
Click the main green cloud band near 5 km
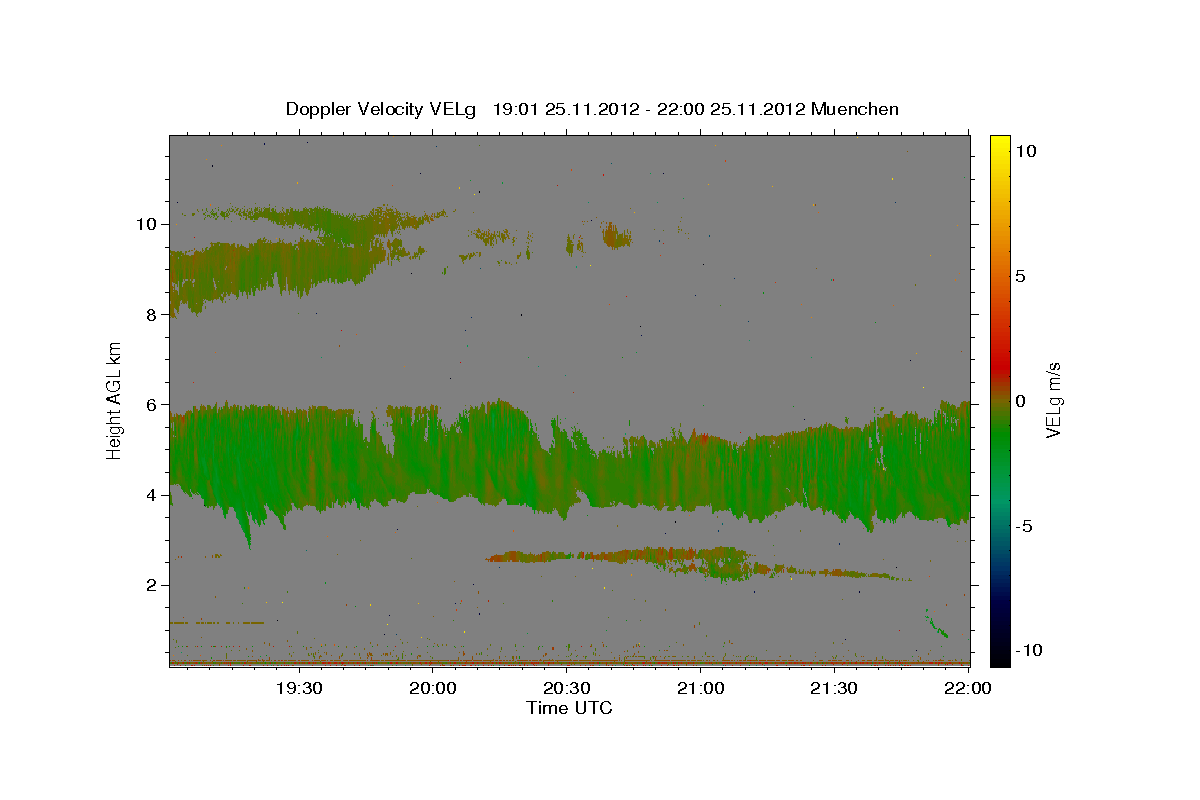(x=570, y=475)
